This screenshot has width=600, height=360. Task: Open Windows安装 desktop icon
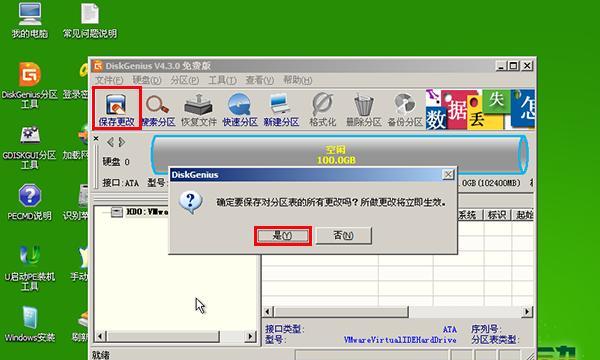pos(29,324)
